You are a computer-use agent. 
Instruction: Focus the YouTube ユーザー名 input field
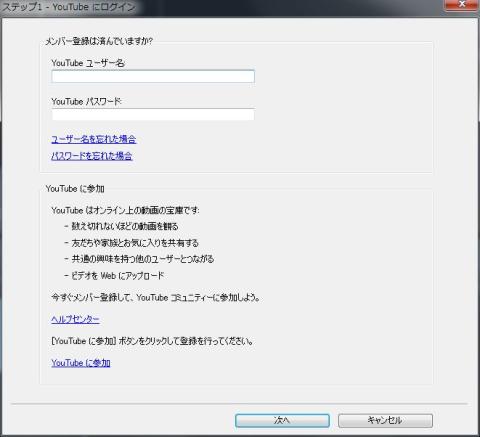[x=153, y=76]
